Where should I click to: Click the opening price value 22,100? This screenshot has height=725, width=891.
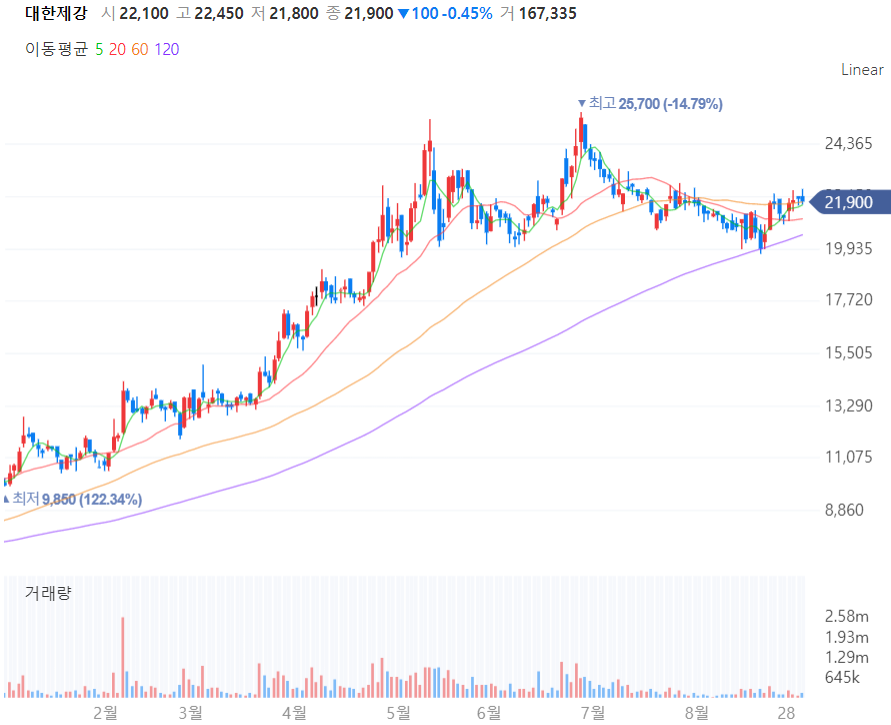(x=144, y=13)
